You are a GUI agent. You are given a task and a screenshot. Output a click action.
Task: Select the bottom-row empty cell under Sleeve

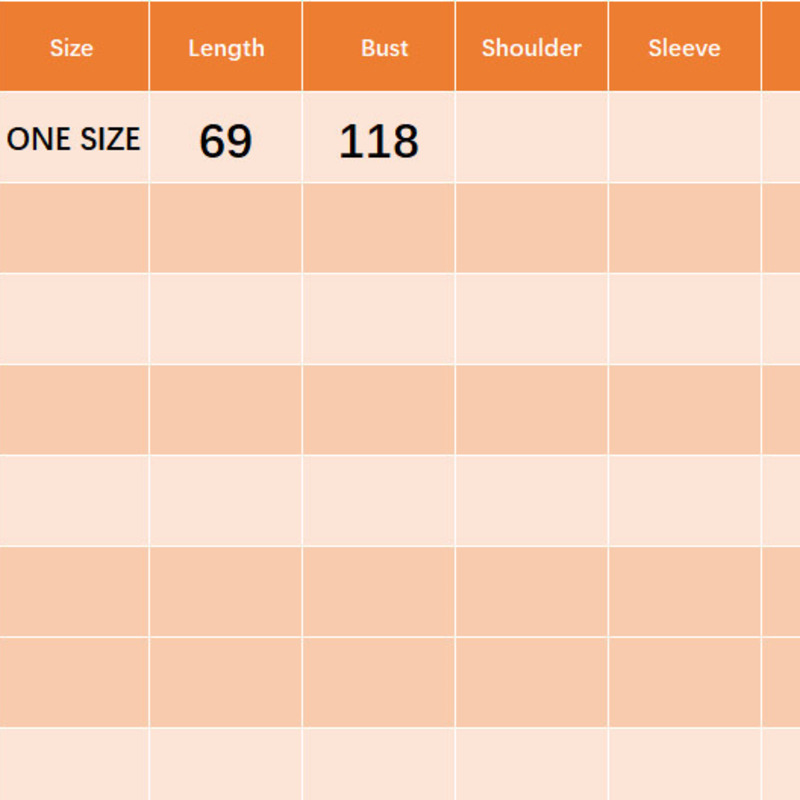point(684,764)
